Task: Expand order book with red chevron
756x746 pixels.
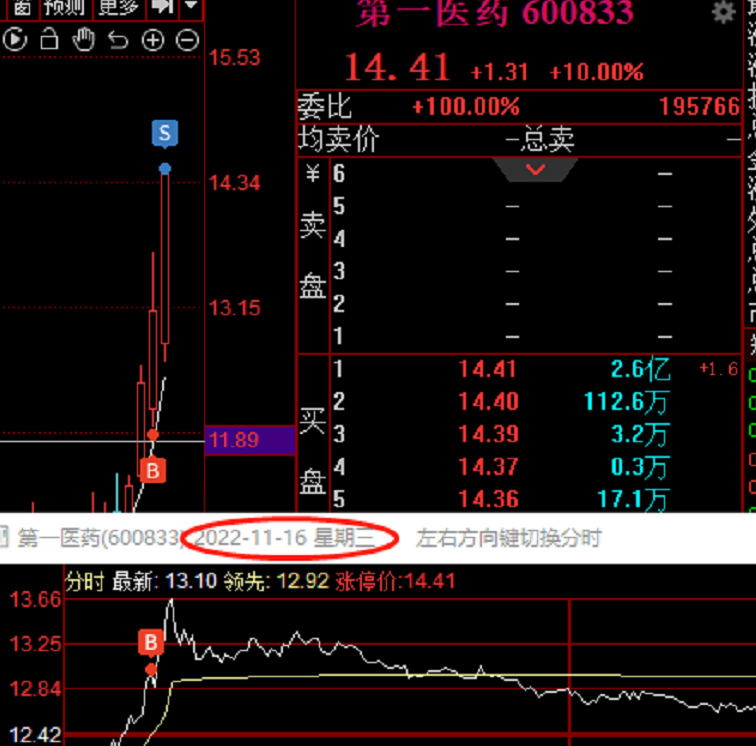Action: point(535,169)
